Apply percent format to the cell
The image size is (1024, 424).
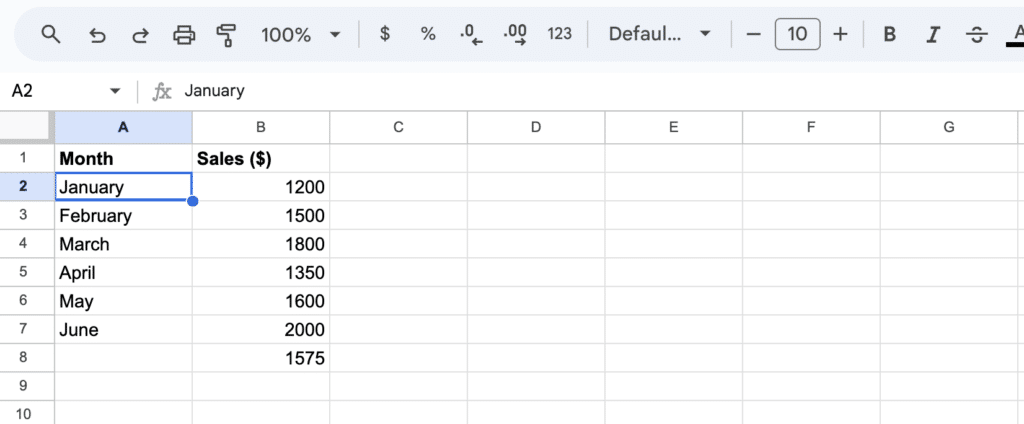pos(428,35)
